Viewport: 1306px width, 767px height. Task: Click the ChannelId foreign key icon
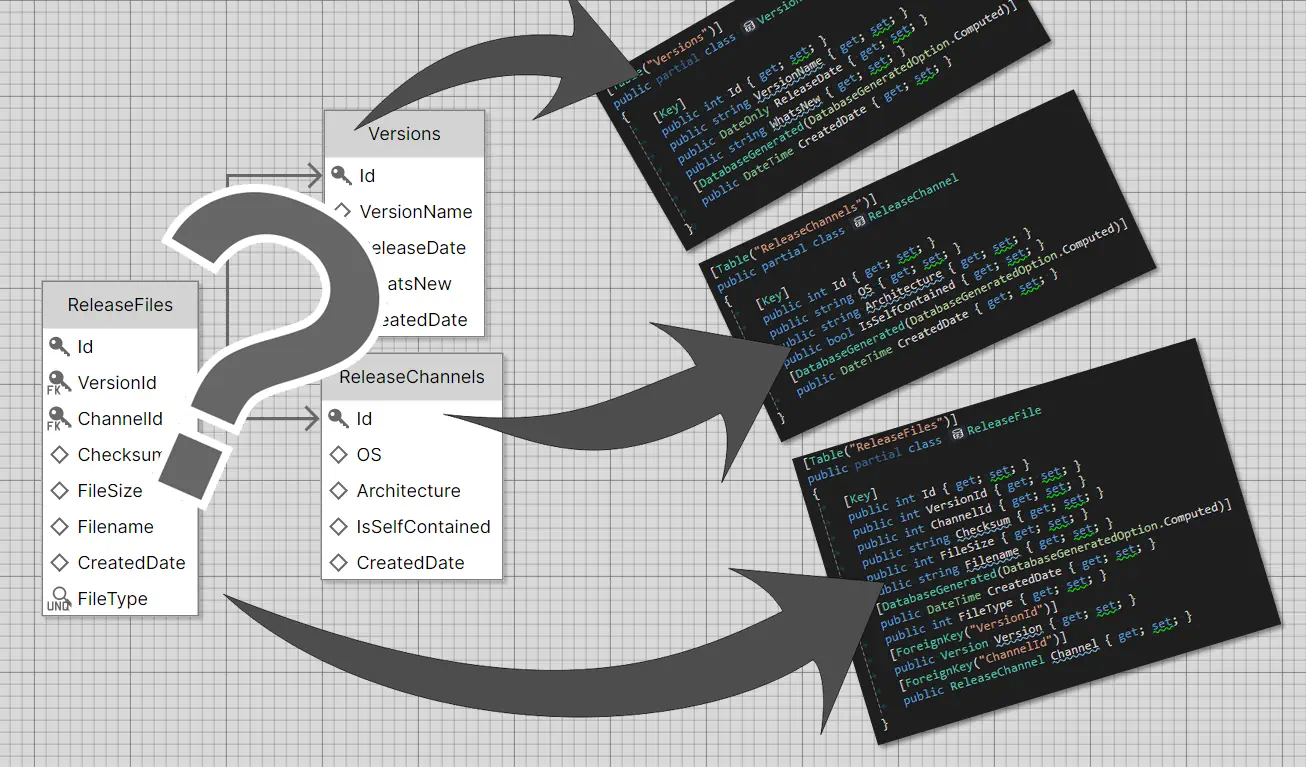pos(59,419)
